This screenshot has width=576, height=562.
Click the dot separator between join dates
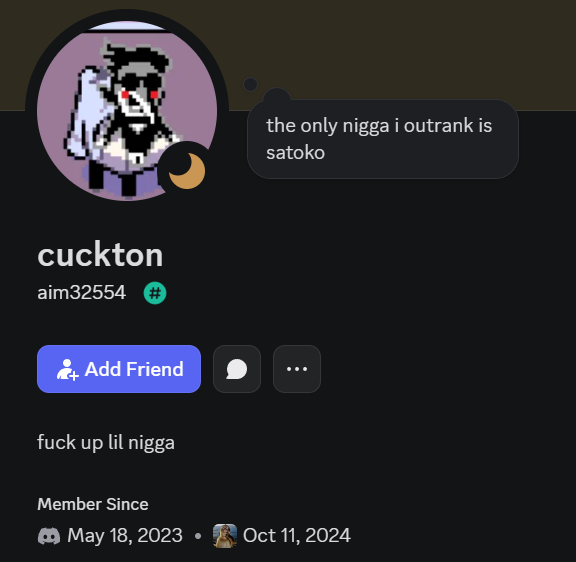[x=198, y=536]
